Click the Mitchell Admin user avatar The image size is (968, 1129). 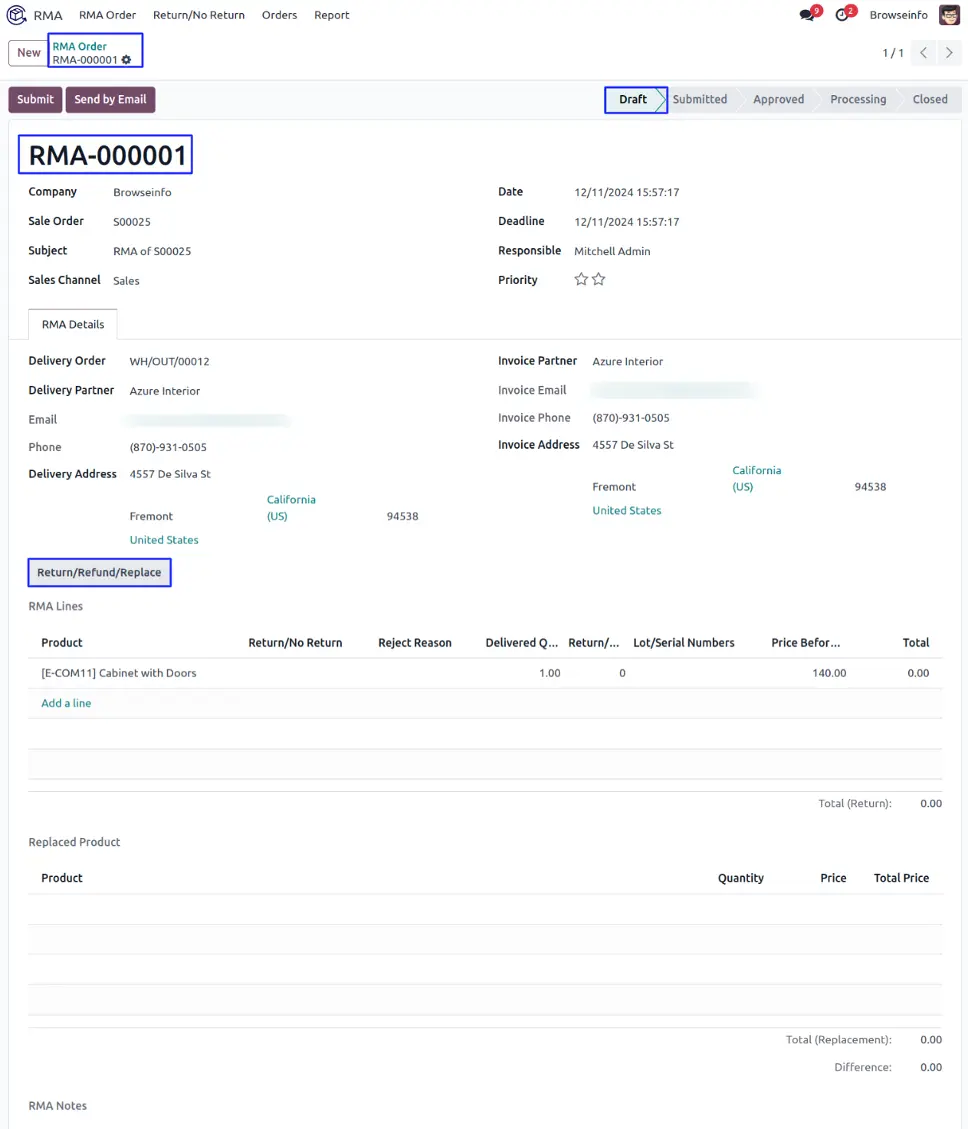[949, 15]
